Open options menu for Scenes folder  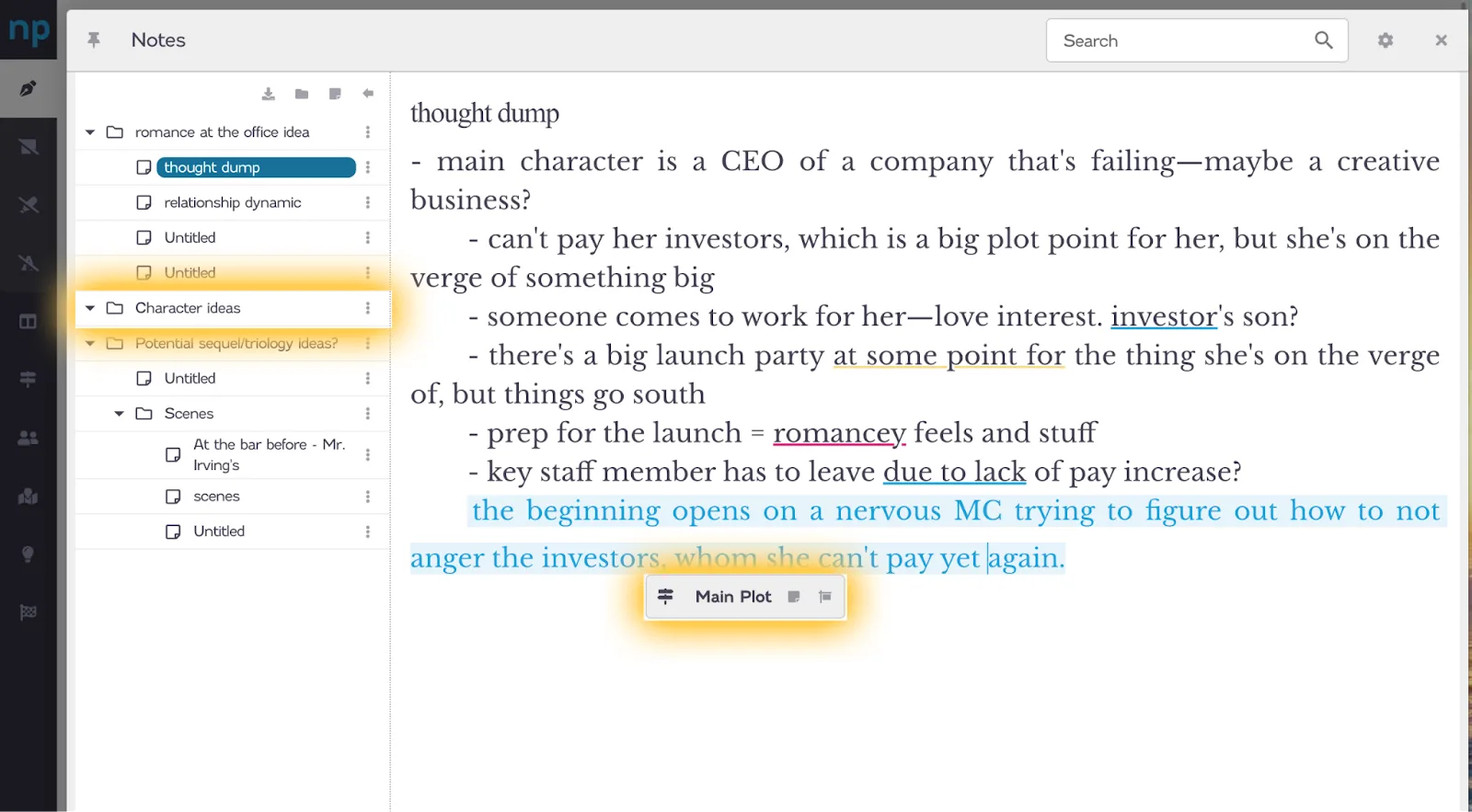click(368, 414)
